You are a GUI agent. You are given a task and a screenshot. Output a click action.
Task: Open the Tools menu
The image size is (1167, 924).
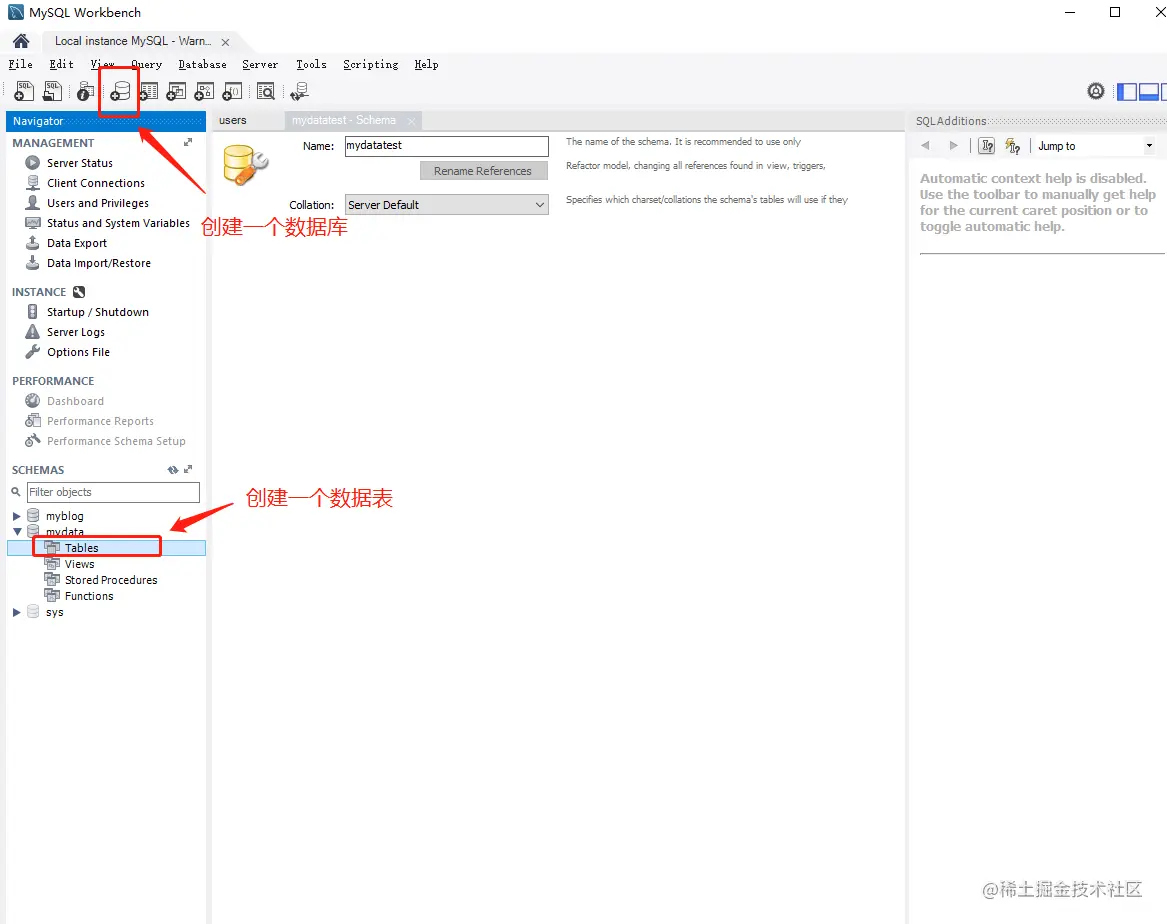coord(311,64)
